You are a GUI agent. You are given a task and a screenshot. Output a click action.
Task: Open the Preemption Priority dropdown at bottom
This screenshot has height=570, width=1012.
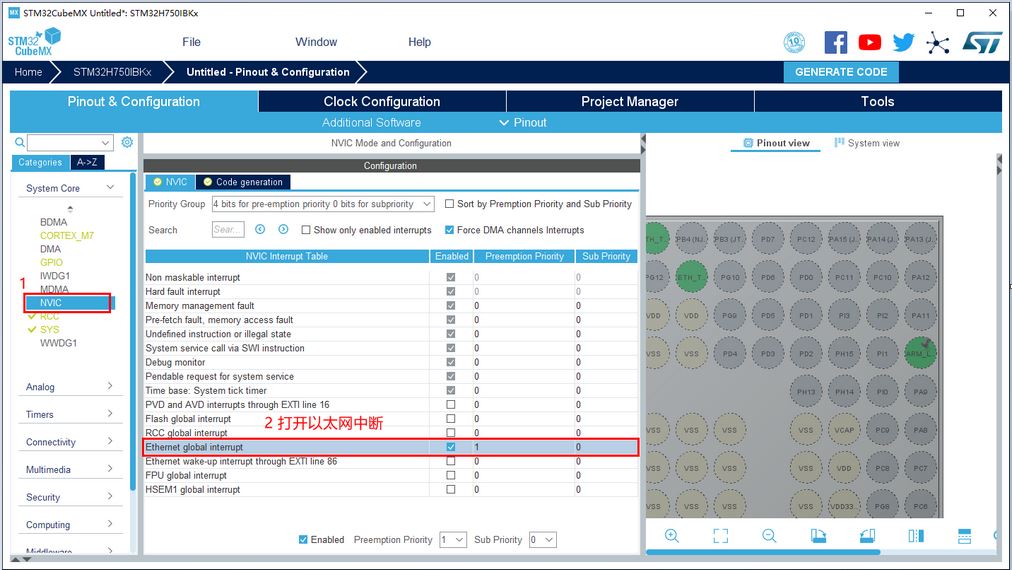coord(452,540)
